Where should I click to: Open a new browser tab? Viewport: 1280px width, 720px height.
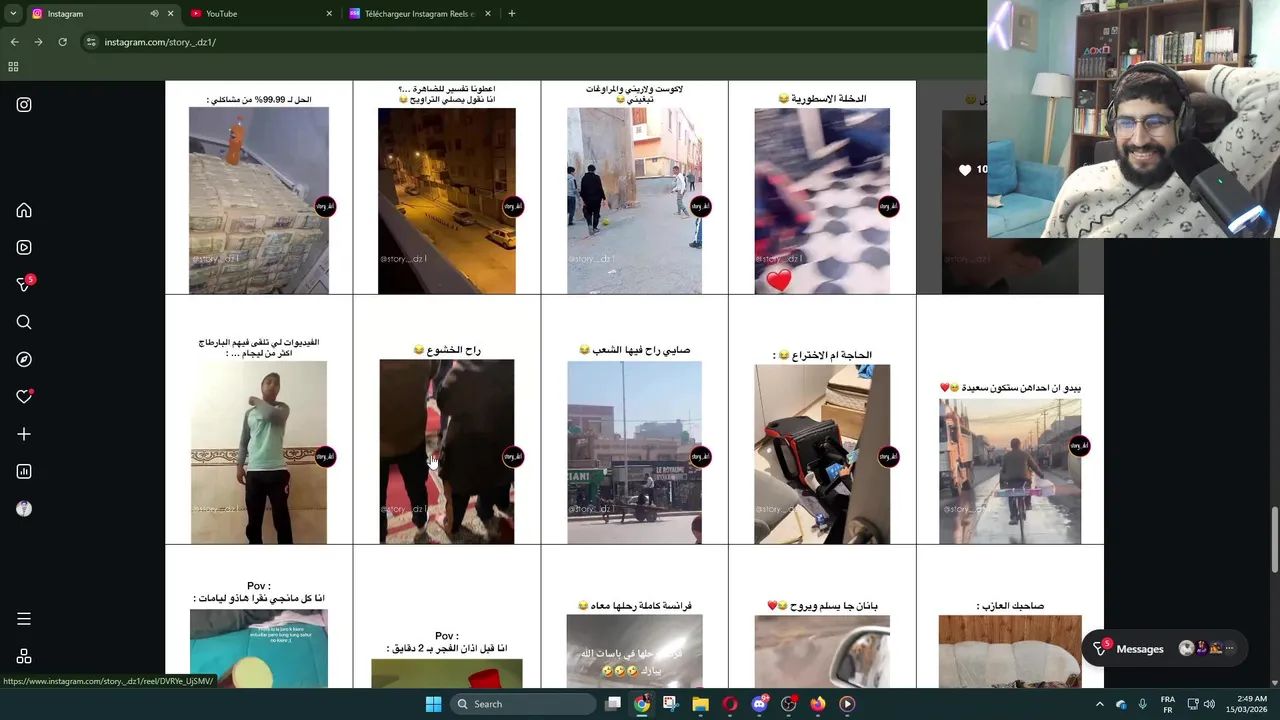(x=512, y=14)
